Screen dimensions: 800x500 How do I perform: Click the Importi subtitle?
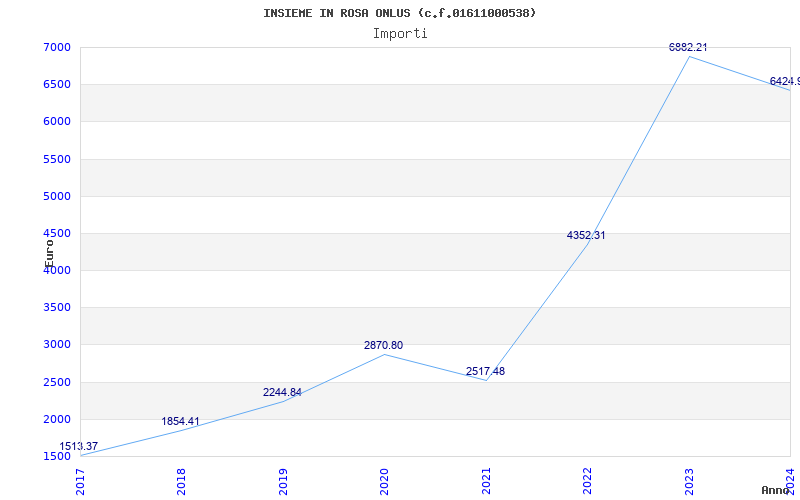pos(400,34)
